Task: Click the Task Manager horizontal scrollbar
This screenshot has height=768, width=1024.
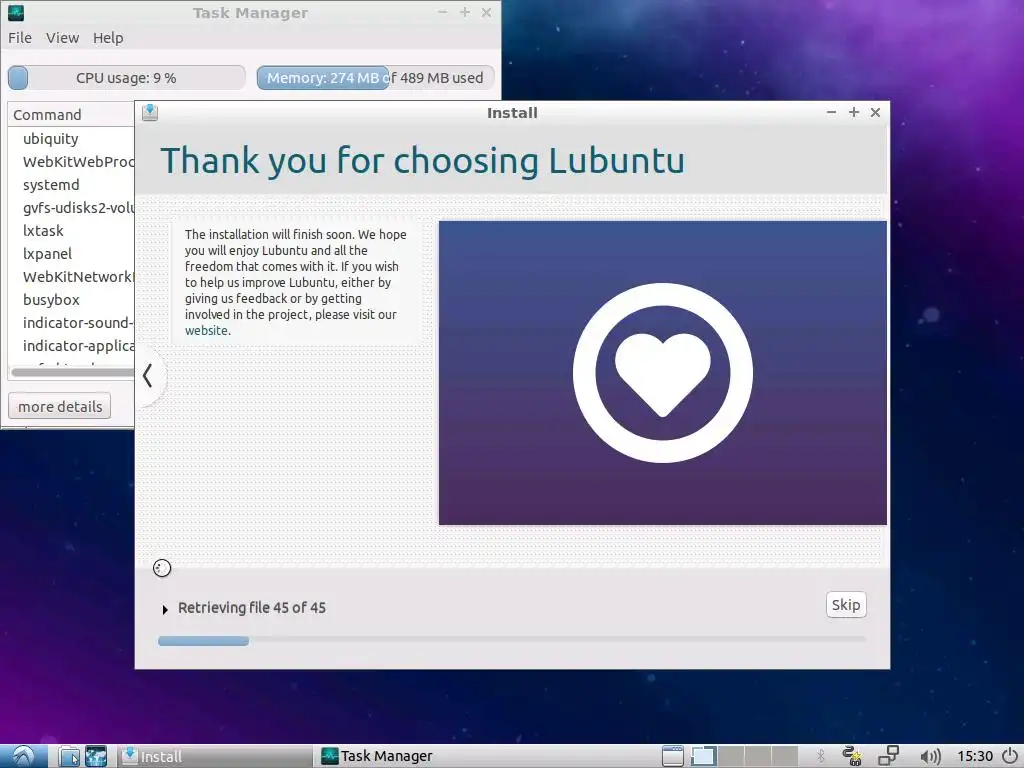Action: coord(72,372)
